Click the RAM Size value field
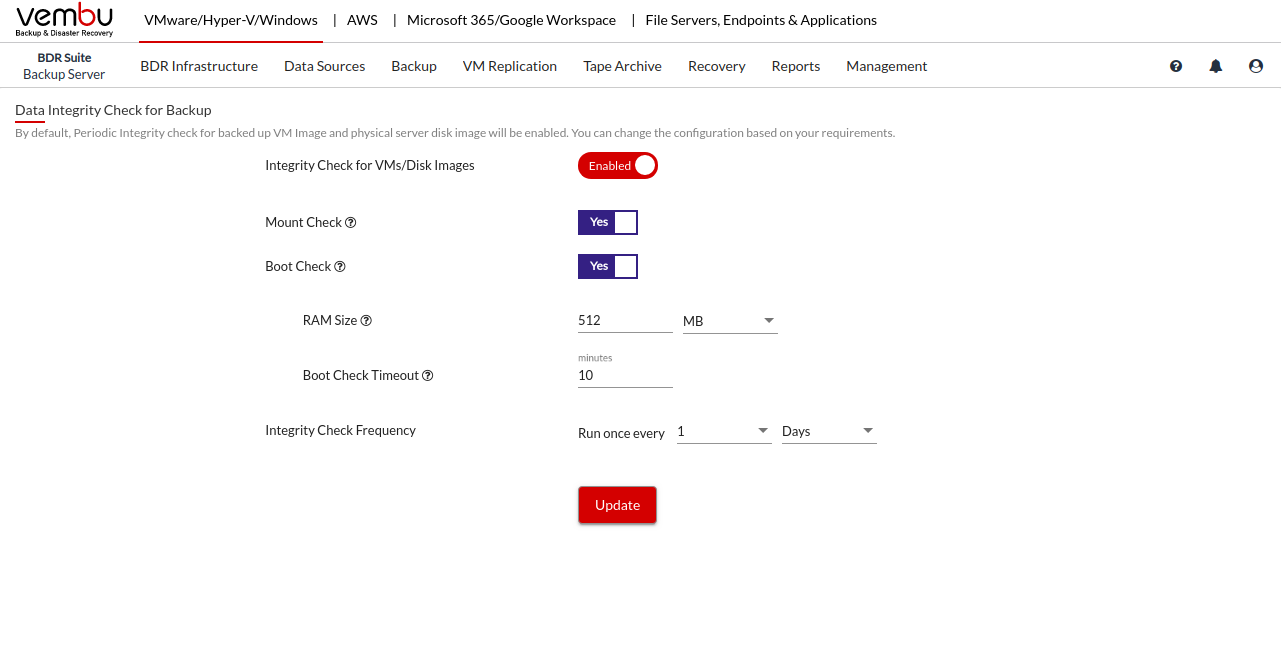This screenshot has width=1281, height=659. [625, 321]
